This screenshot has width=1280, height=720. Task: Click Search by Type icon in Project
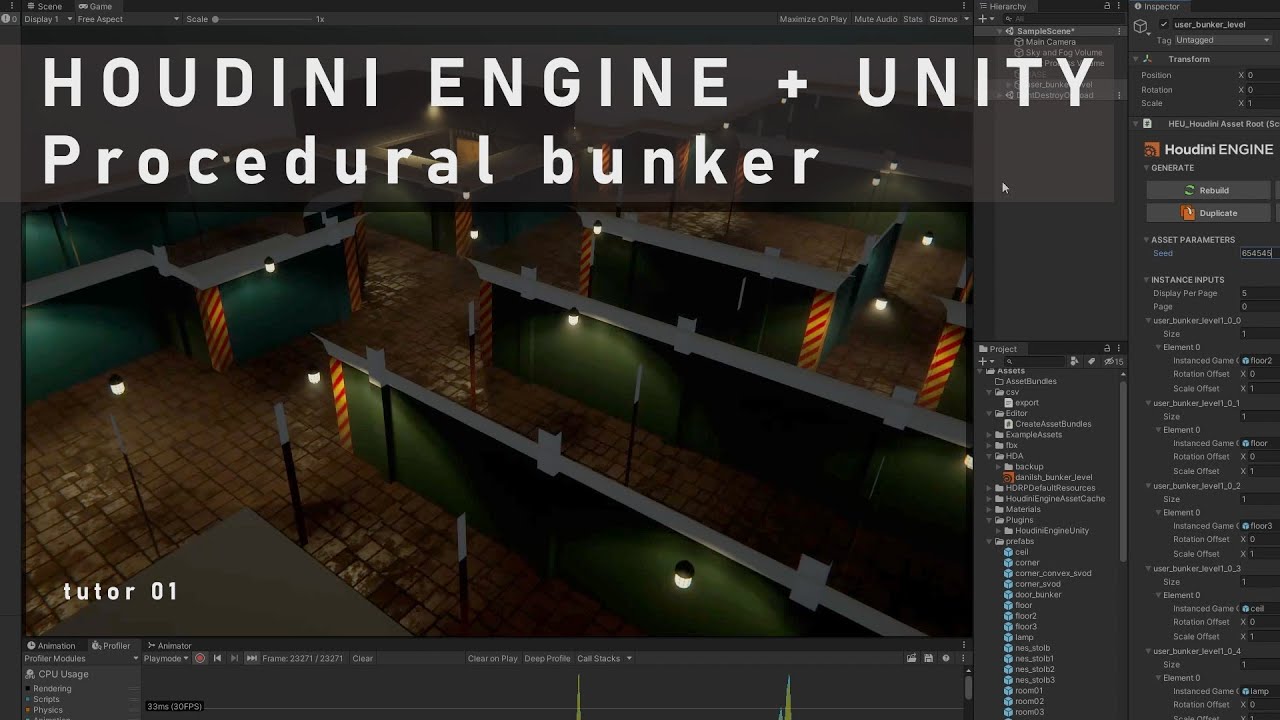[x=1074, y=361]
